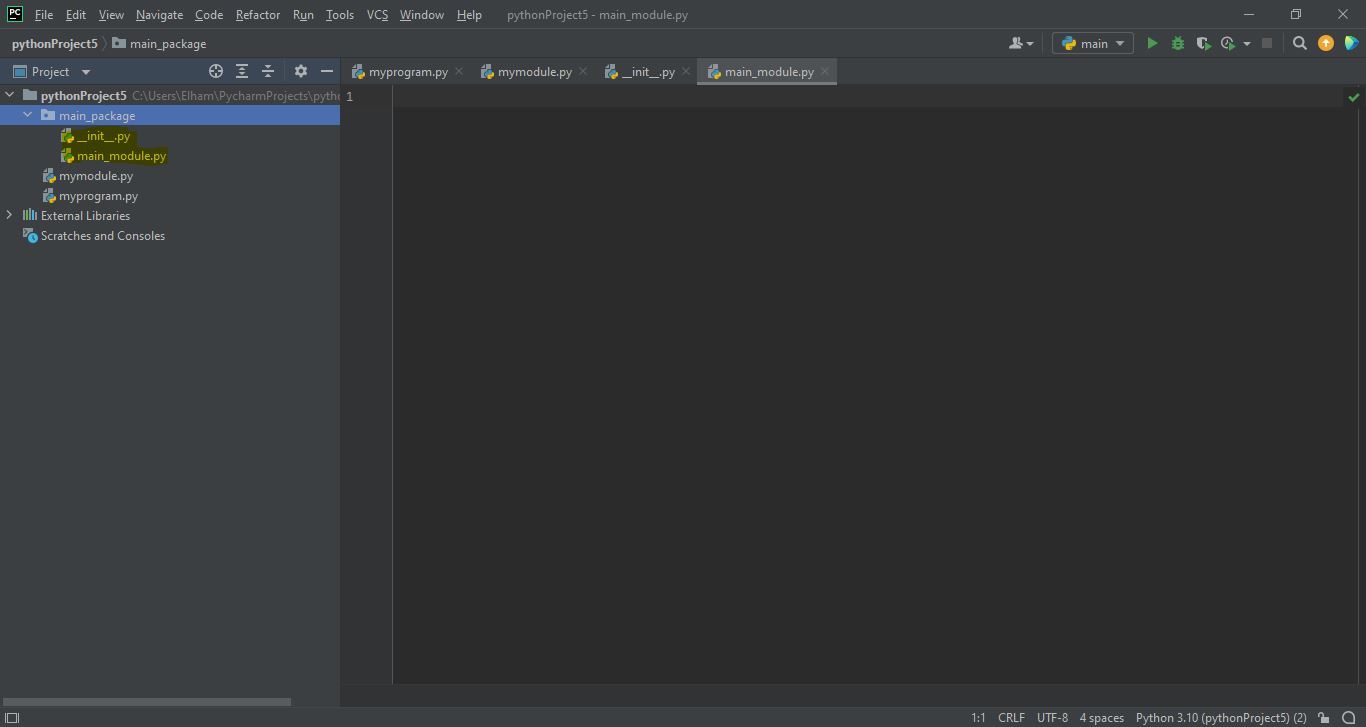This screenshot has width=1366, height=727.
Task: Open the Refactor menu
Action: 257,15
